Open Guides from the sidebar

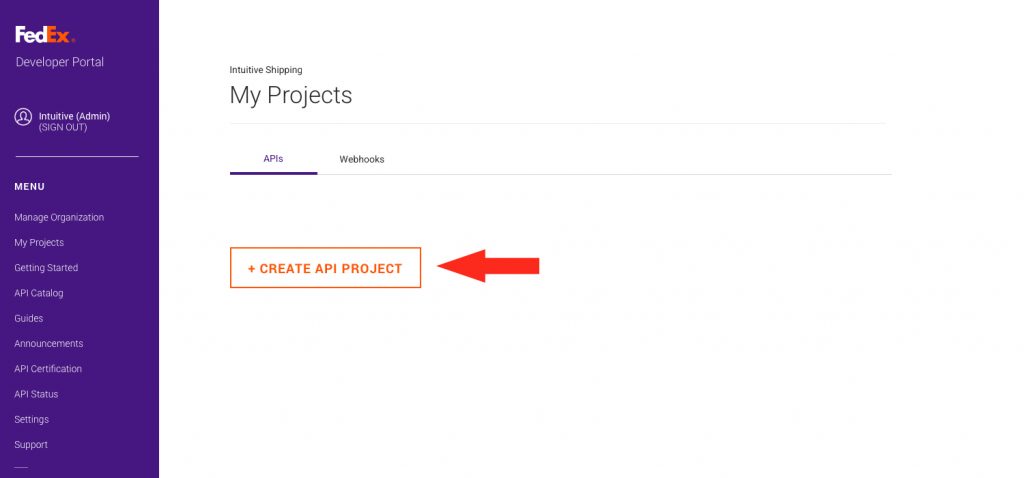click(x=29, y=318)
